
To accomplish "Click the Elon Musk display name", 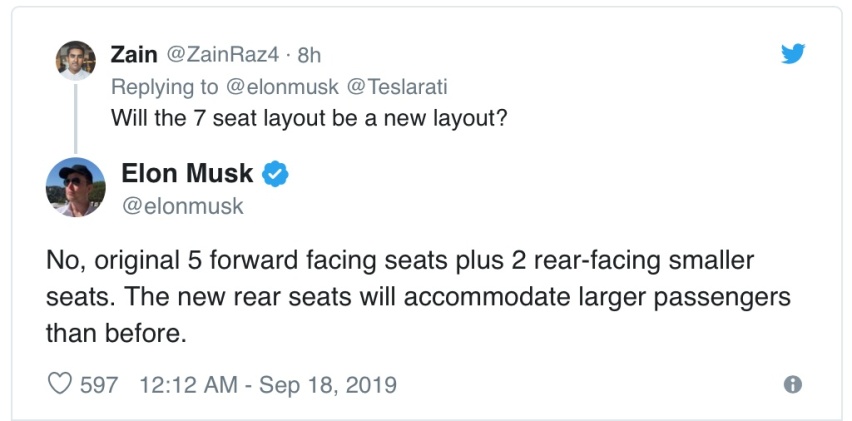I will (187, 173).
